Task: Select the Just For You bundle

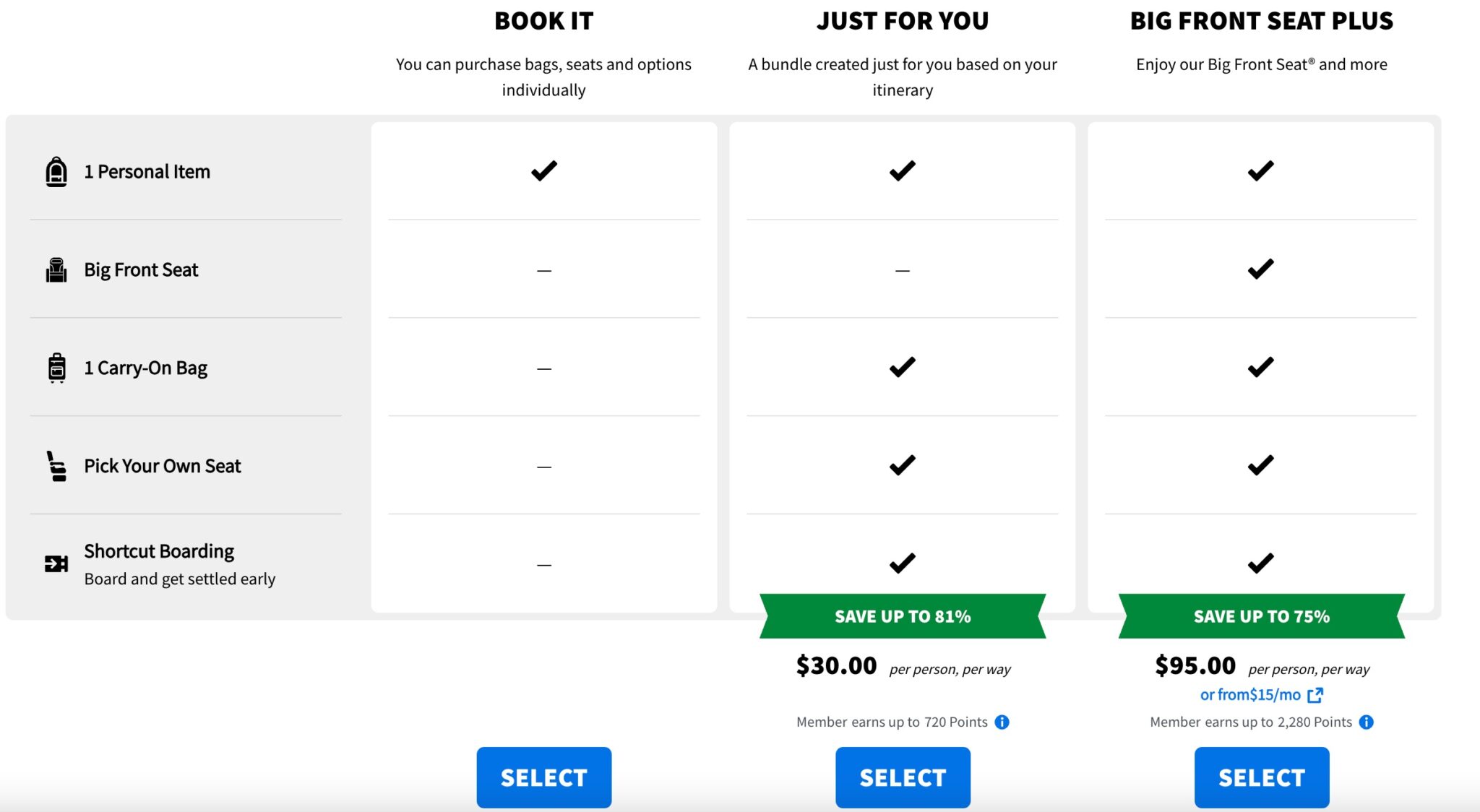Action: tap(903, 777)
